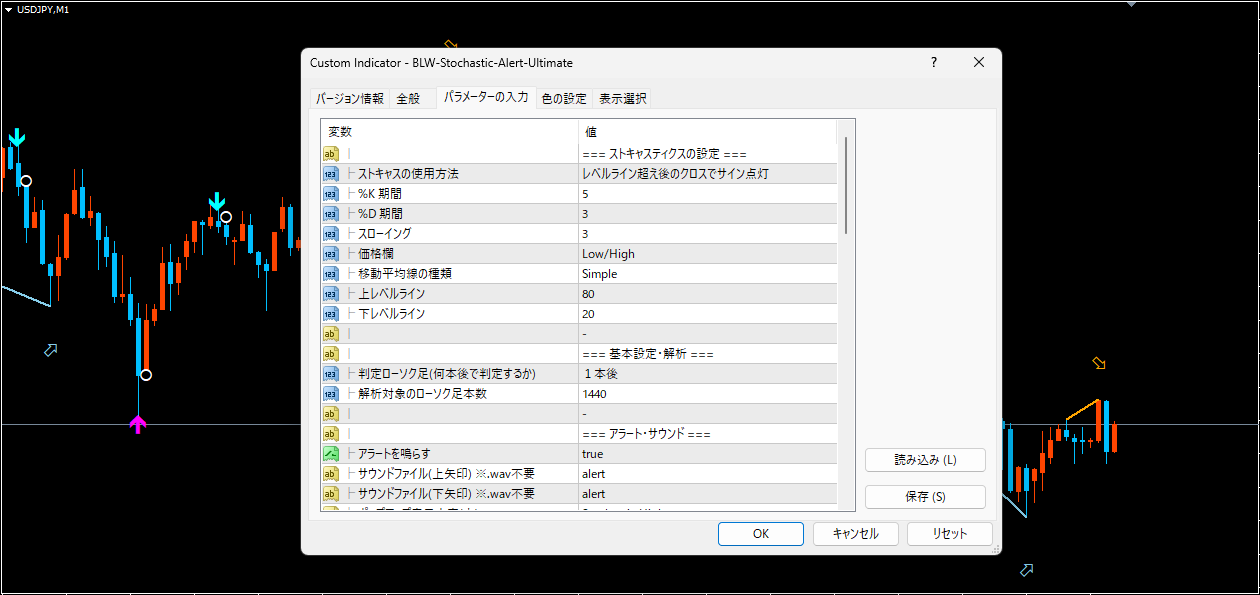Click the icon beside 上レベルライン row
The image size is (1260, 595).
click(331, 294)
